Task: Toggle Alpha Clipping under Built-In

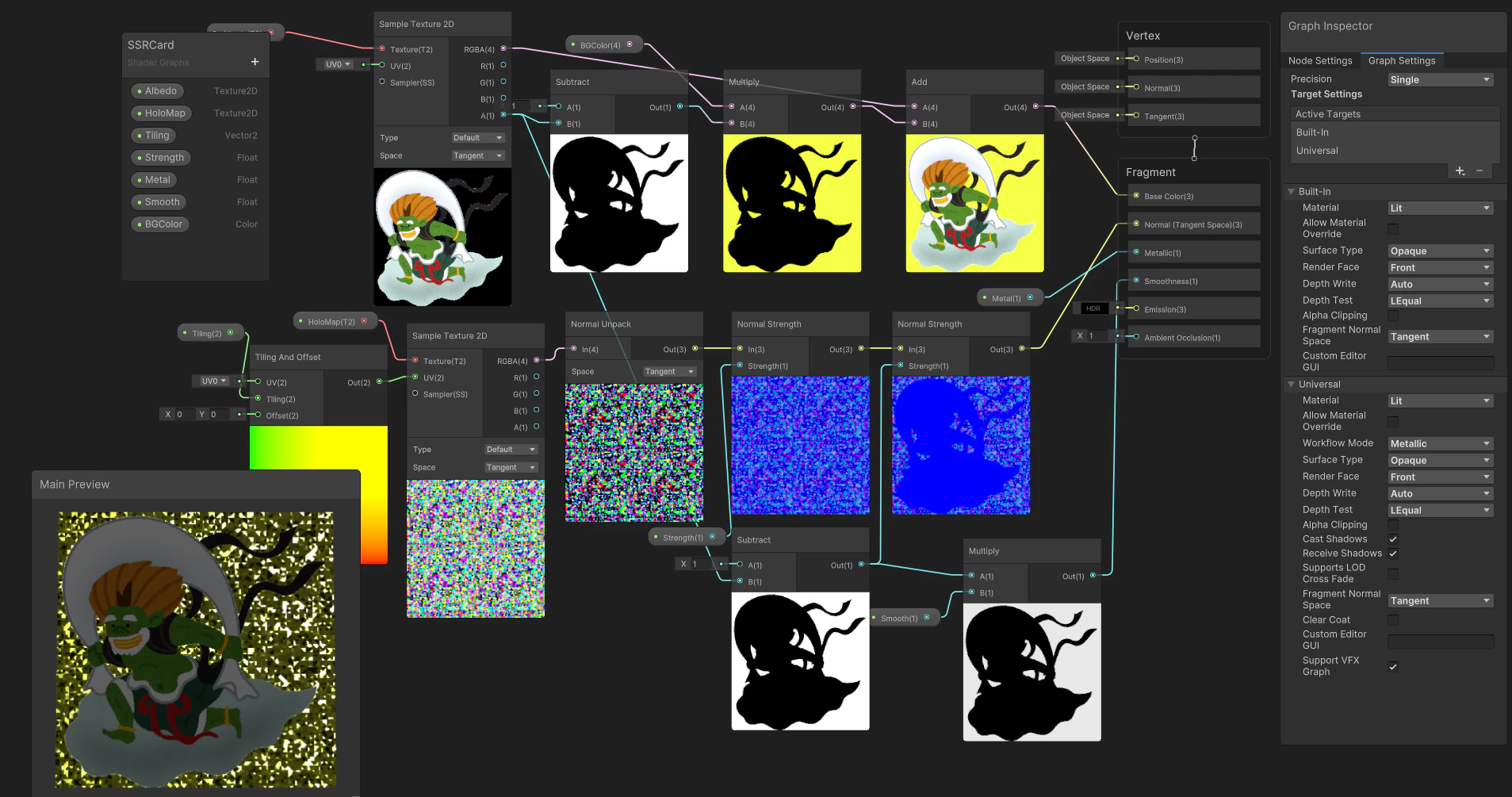Action: coord(1393,316)
